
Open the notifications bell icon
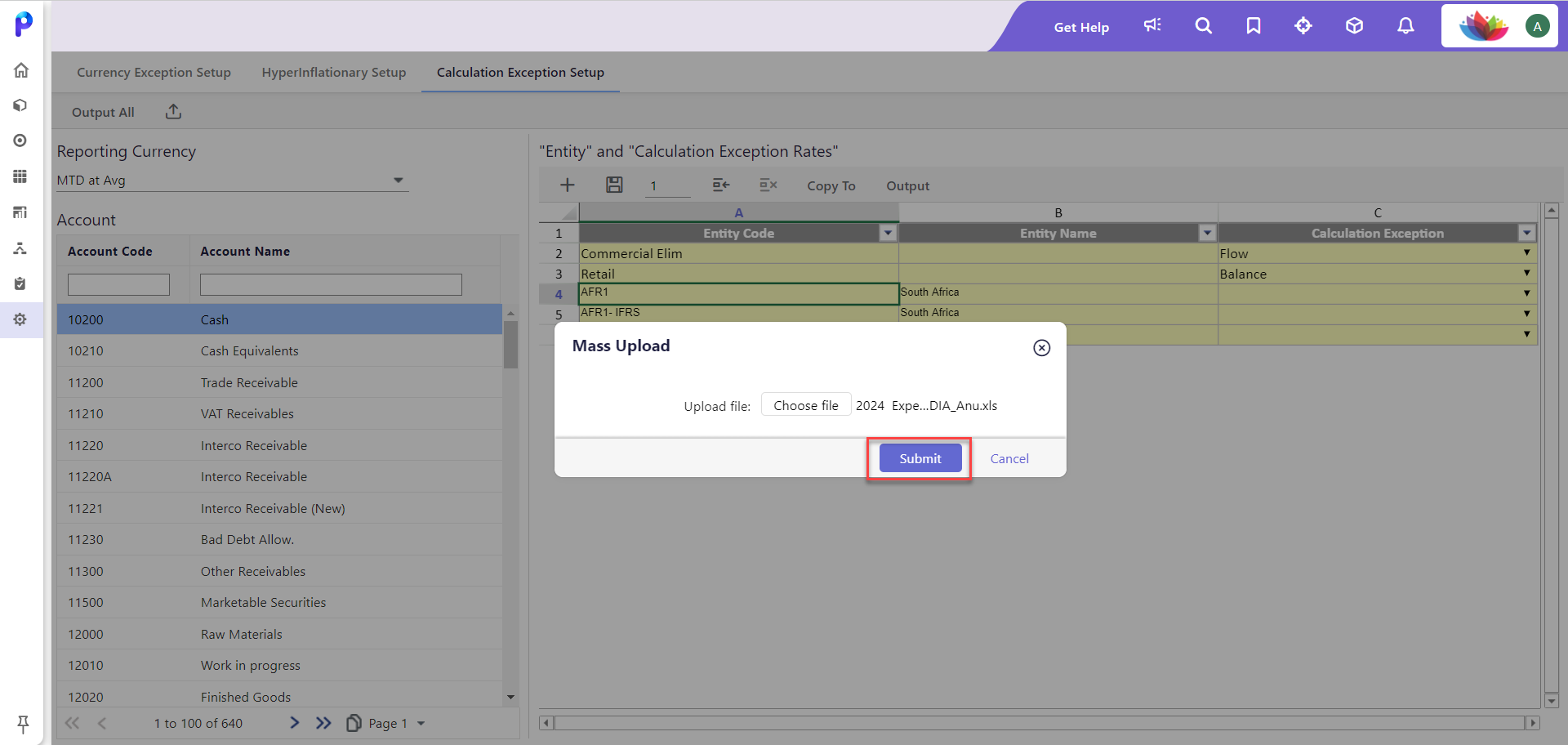(1405, 25)
